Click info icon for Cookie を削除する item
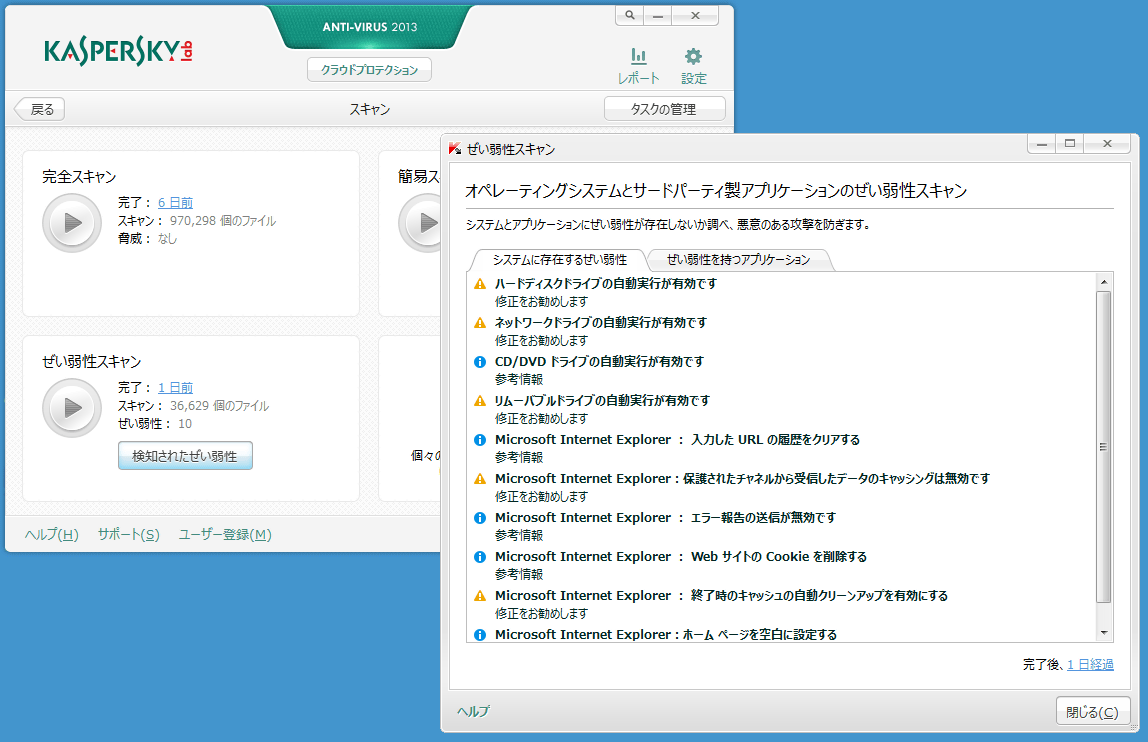1148x742 pixels. 480,557
